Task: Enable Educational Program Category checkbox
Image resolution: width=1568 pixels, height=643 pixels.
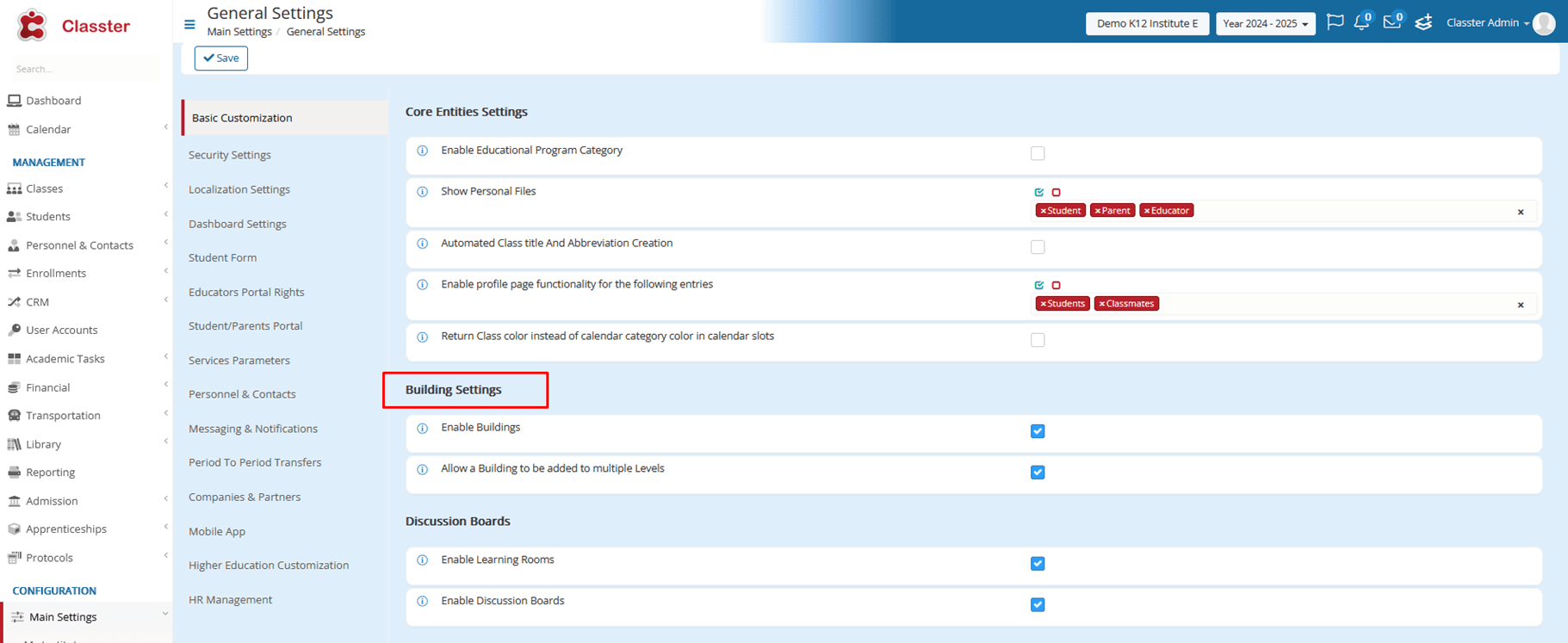Action: pyautogui.click(x=1038, y=153)
